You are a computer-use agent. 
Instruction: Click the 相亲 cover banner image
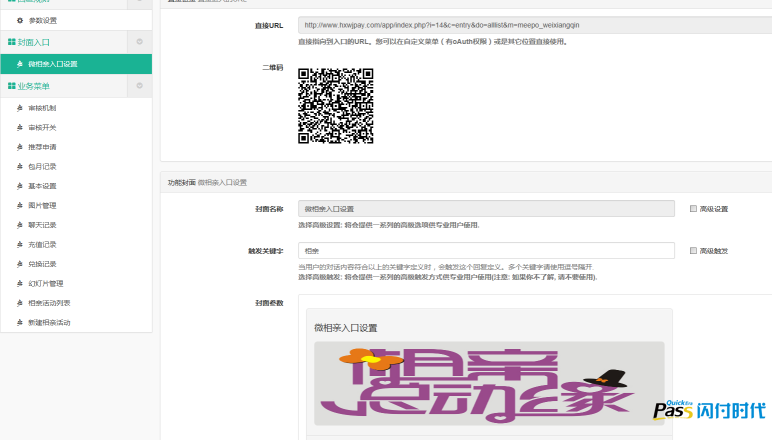489,383
